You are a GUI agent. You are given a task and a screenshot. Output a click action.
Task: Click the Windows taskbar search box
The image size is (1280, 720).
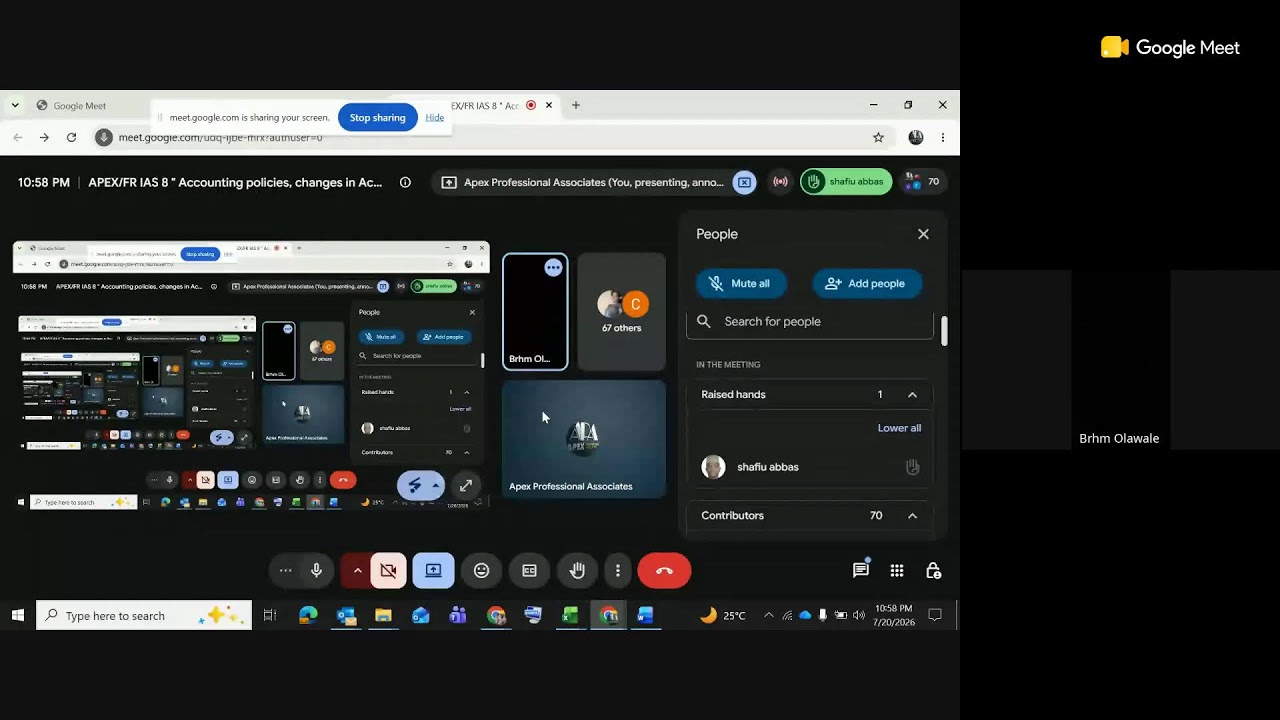coord(144,616)
